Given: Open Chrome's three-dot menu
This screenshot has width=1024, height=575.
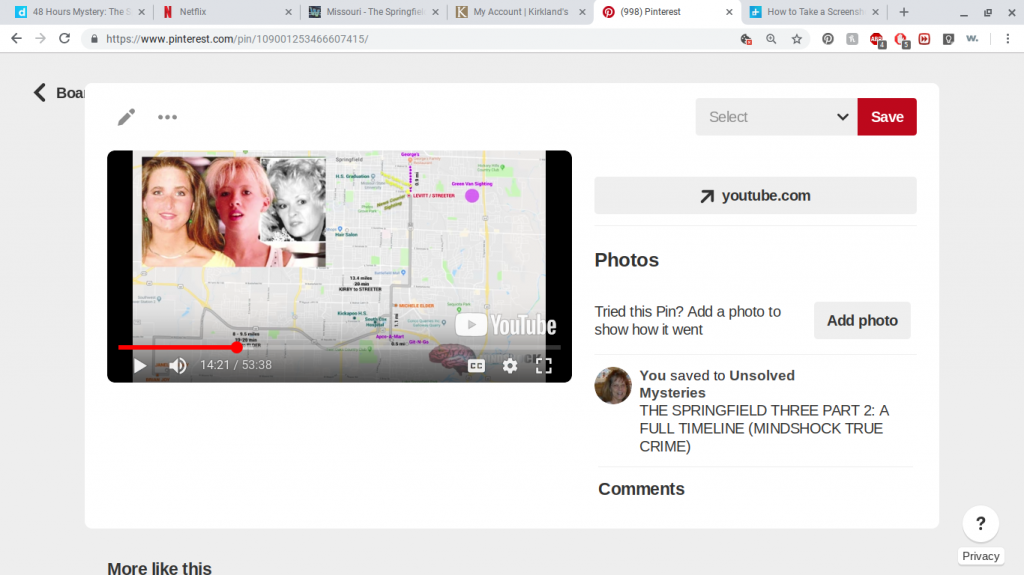Looking at the screenshot, I should tap(1007, 39).
